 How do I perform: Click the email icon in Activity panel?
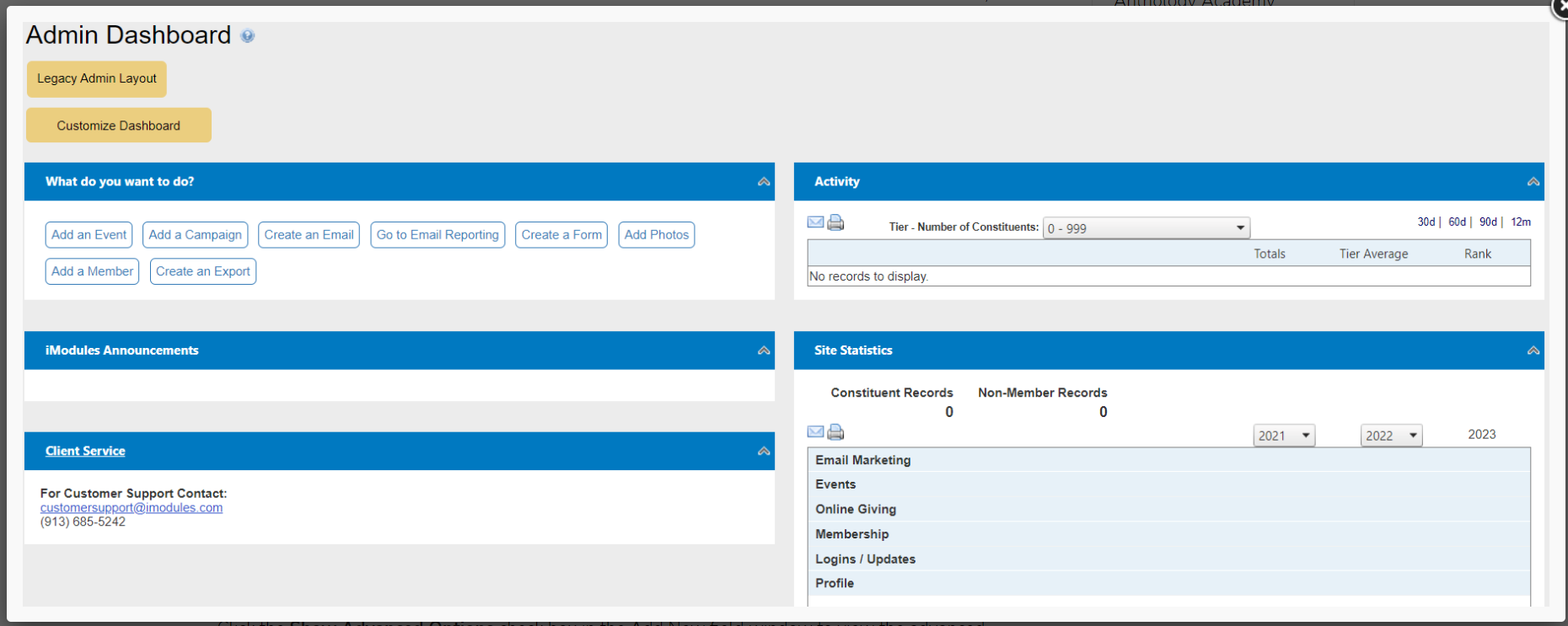(815, 222)
